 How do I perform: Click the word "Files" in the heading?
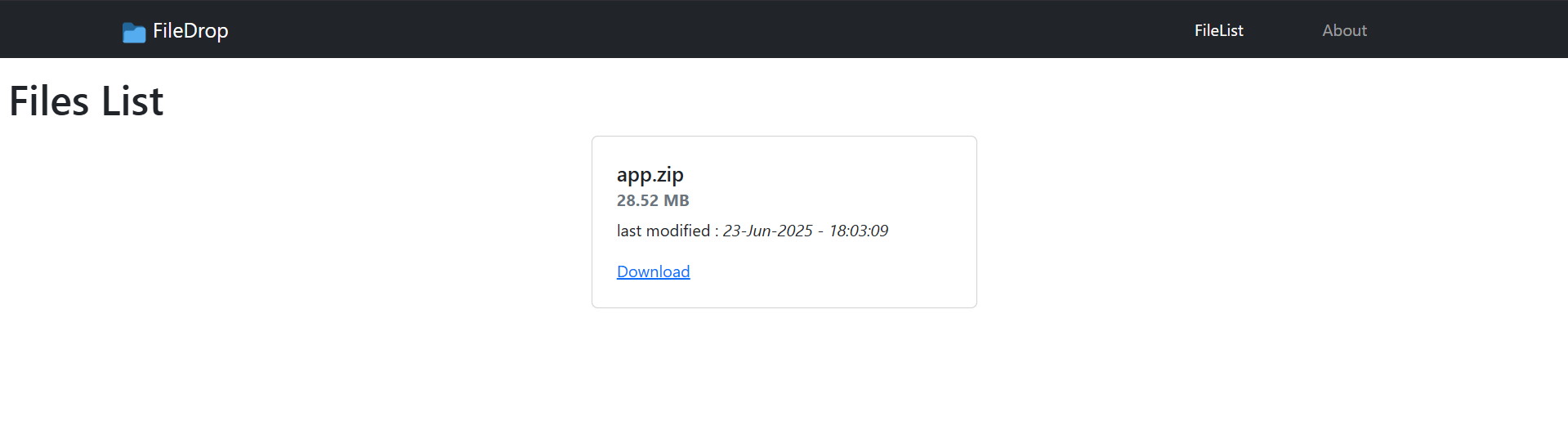(x=49, y=101)
